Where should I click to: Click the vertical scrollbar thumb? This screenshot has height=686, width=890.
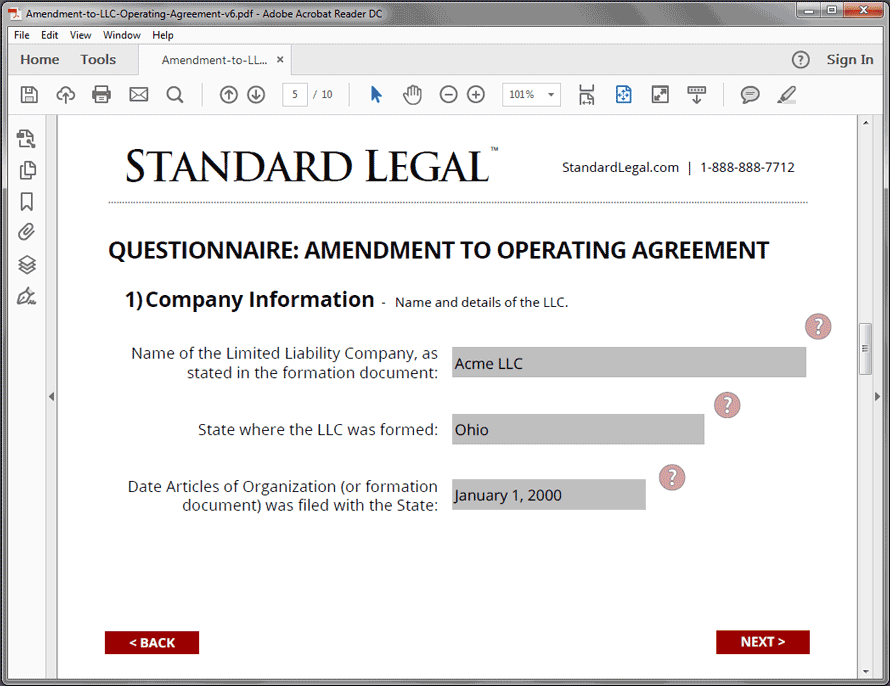click(x=865, y=348)
